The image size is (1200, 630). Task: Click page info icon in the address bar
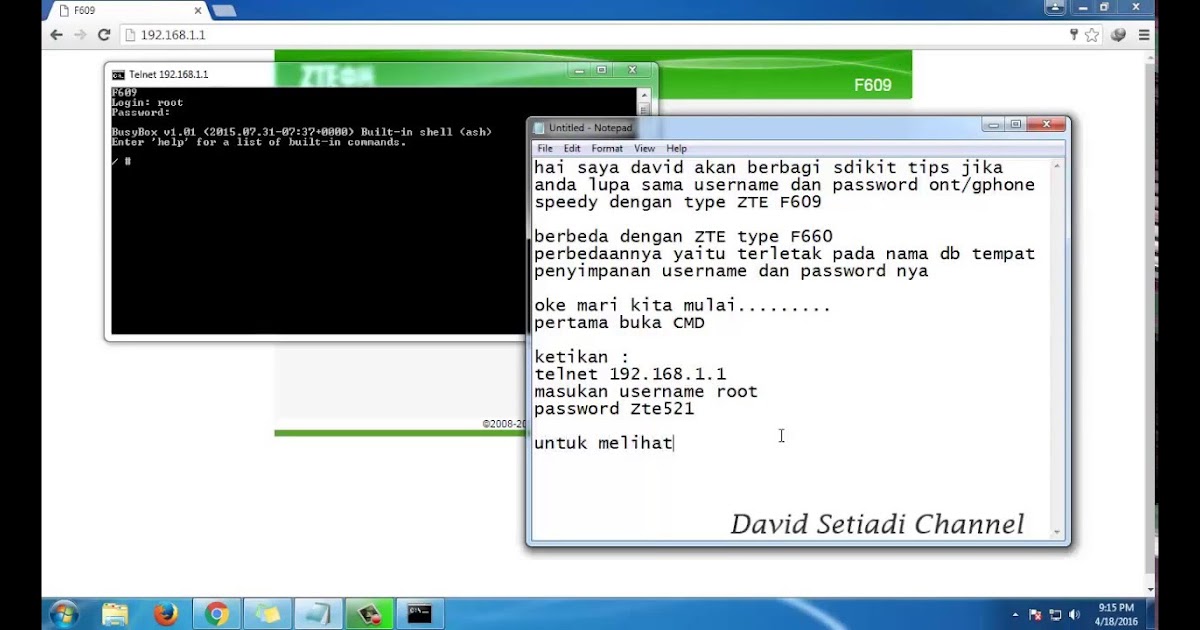130,35
